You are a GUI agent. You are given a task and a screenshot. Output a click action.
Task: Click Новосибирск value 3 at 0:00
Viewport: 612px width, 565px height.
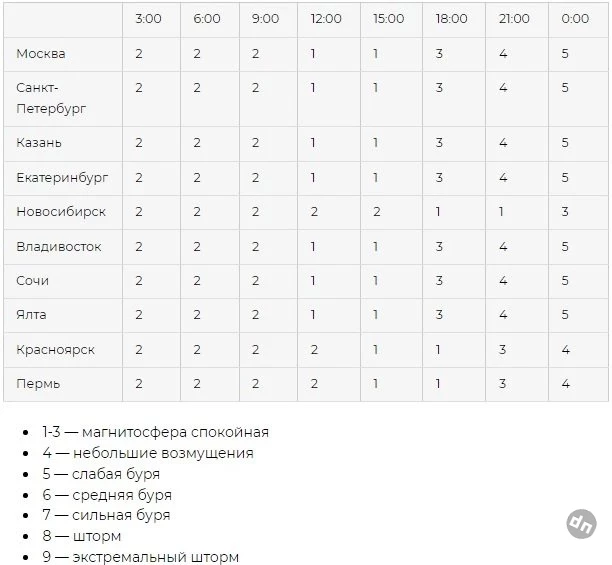click(565, 211)
